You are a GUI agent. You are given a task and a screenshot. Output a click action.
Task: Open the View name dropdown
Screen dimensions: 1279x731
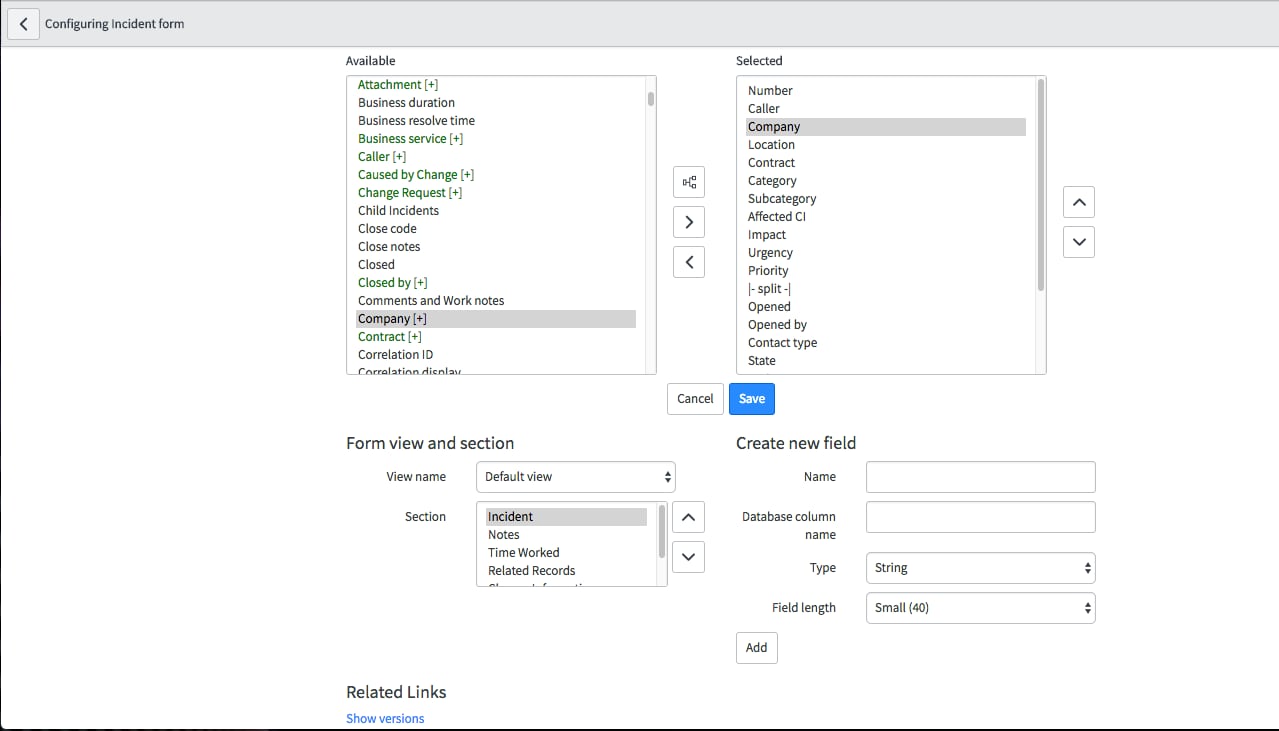point(575,477)
